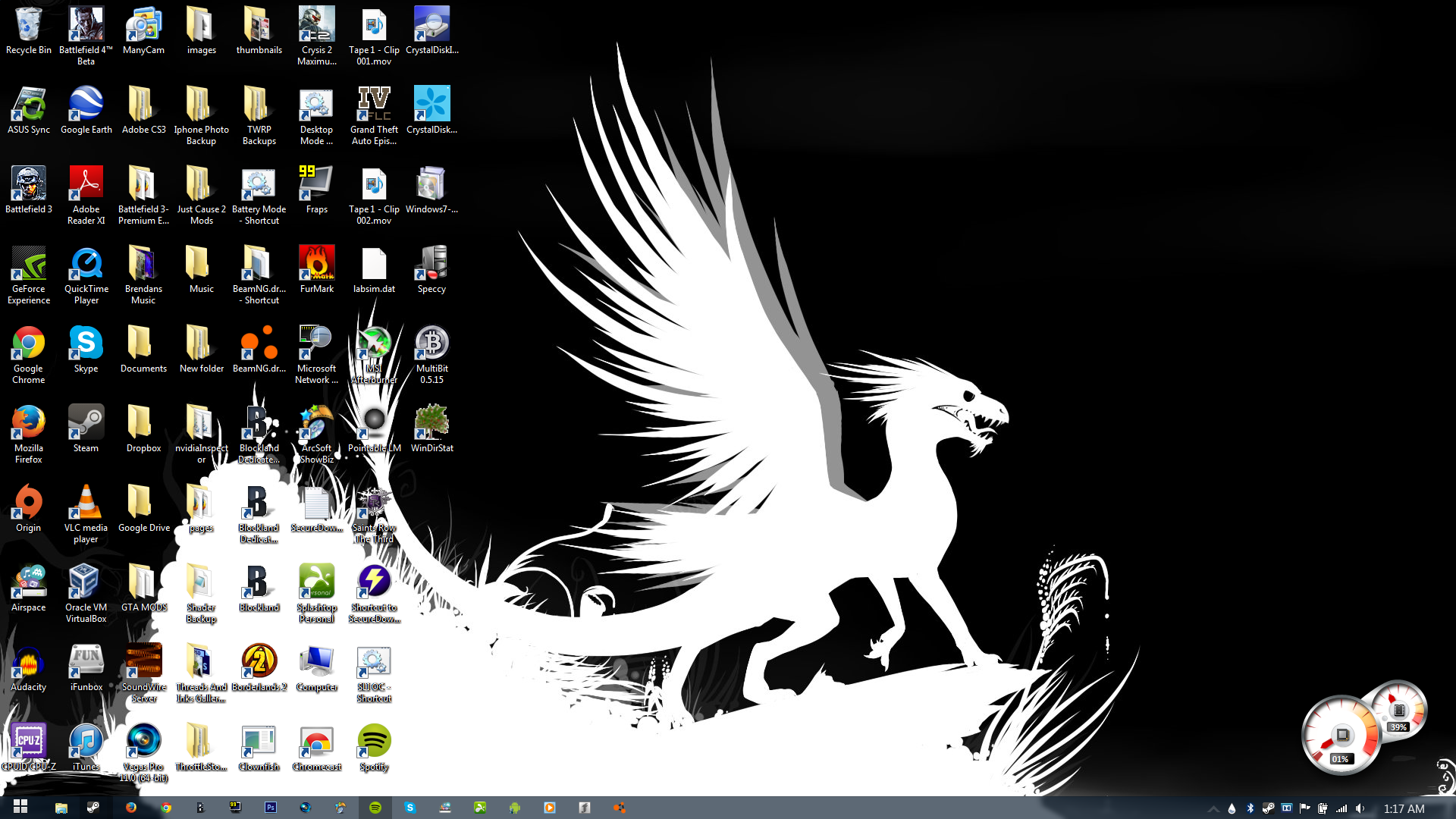Click the Photoshop taskbar icon
Viewport: 1456px width, 819px height.
pyautogui.click(x=271, y=808)
